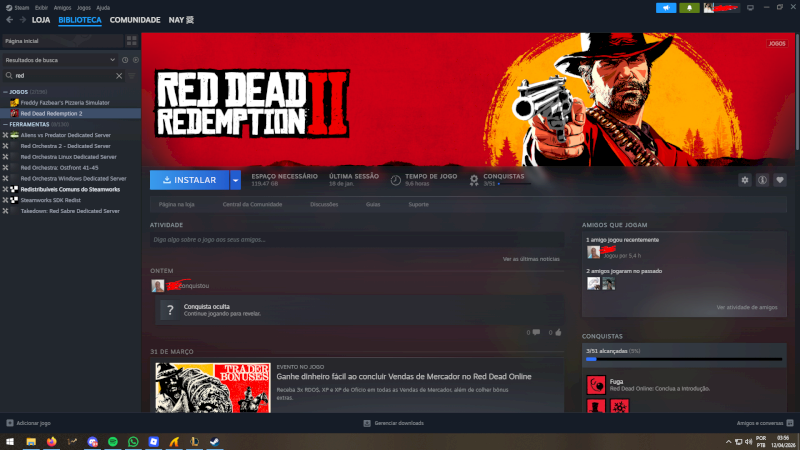Click achievements progress bar 3/51
800x450 pixels.
pos(684,359)
